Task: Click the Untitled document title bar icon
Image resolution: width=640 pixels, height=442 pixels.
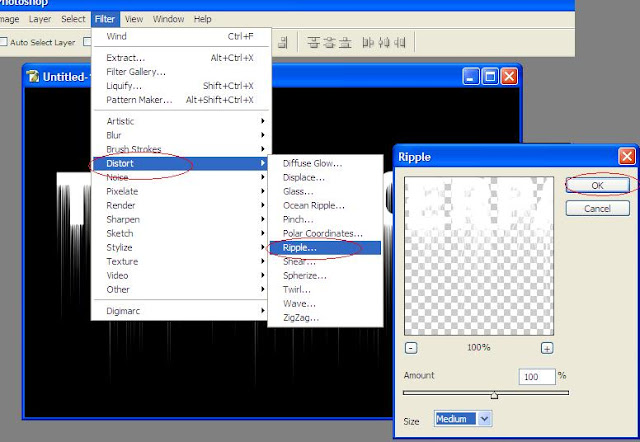Action: (33, 76)
